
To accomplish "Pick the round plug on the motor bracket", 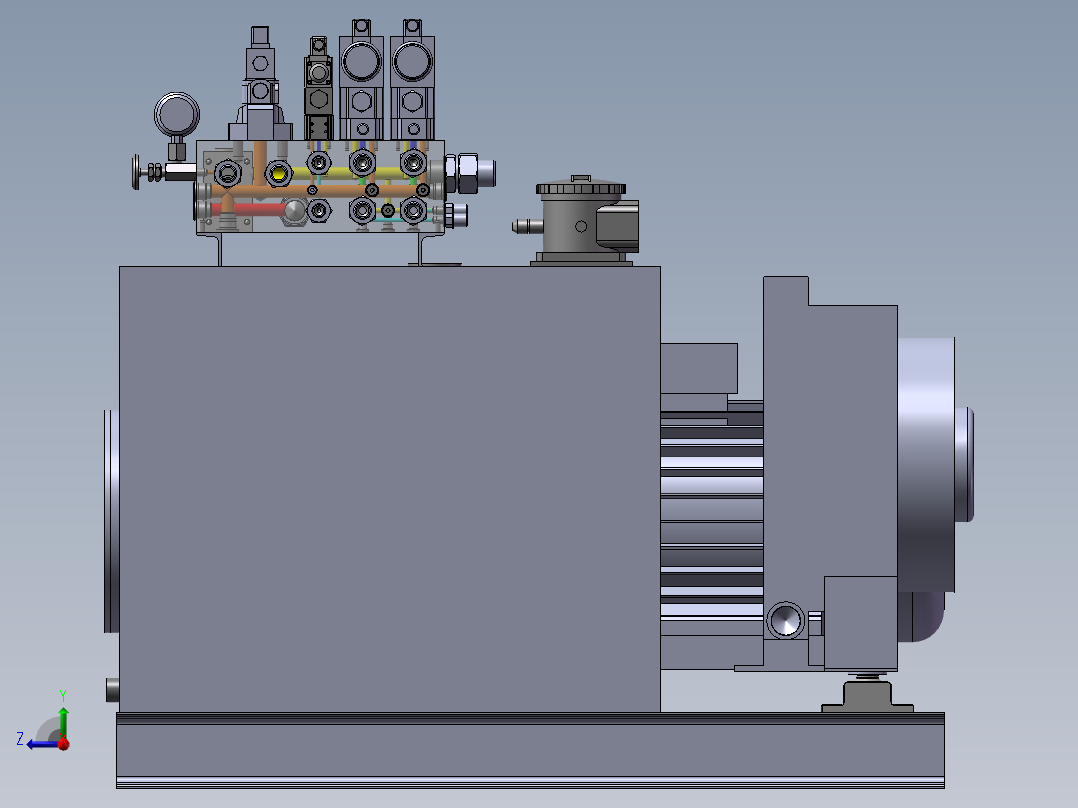I will pos(785,621).
